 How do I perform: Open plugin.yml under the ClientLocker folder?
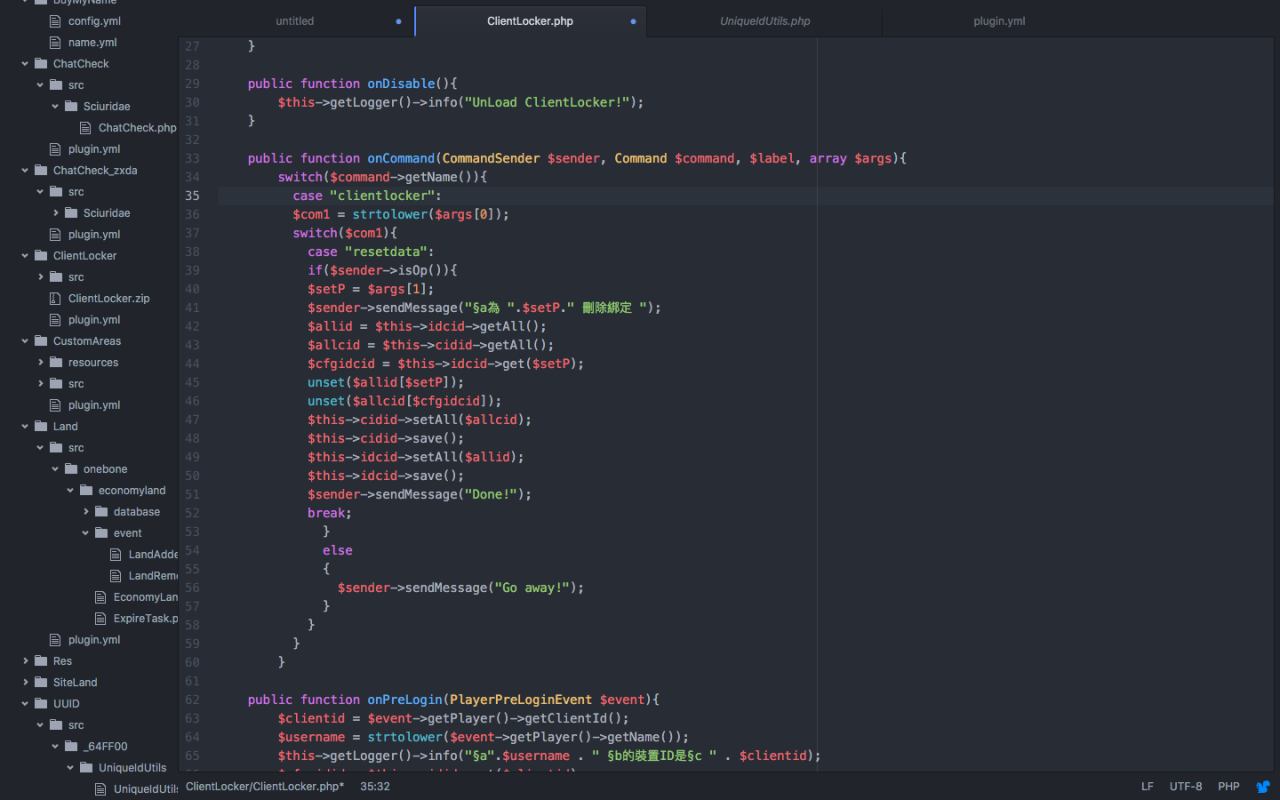click(94, 320)
